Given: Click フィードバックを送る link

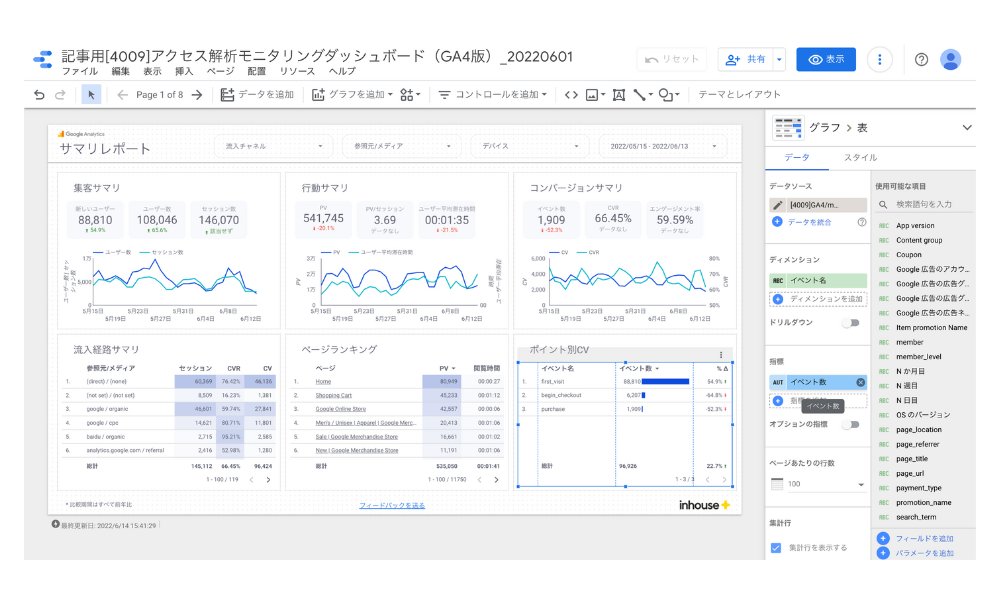Looking at the screenshot, I should tap(392, 506).
